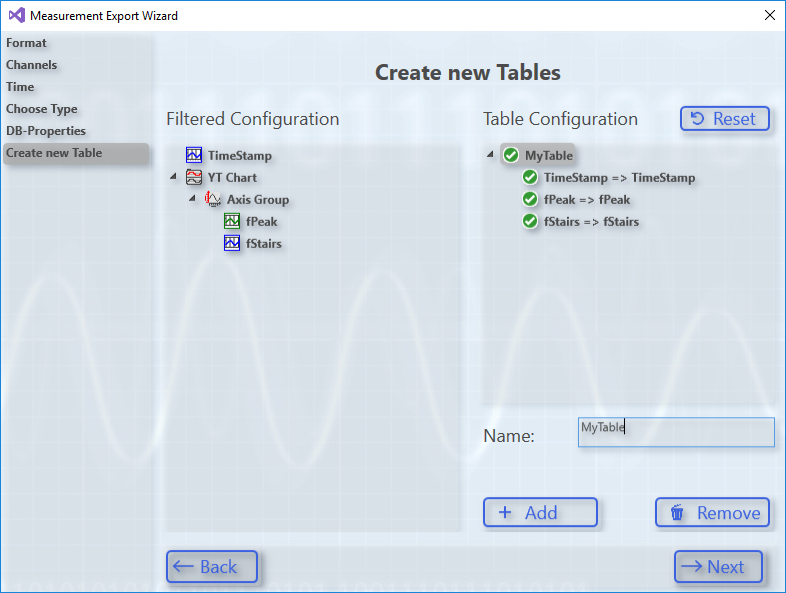Viewport: 786px width, 593px height.
Task: Click the Remove button
Action: (712, 512)
